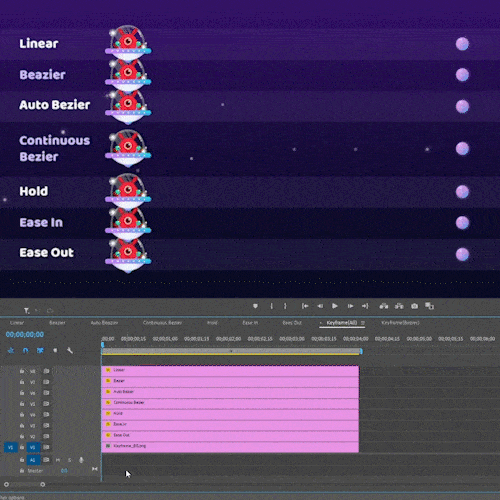Screen dimensions: 500x500
Task: Click the timeline zoom scrollbar left handle
Action: click(6, 484)
